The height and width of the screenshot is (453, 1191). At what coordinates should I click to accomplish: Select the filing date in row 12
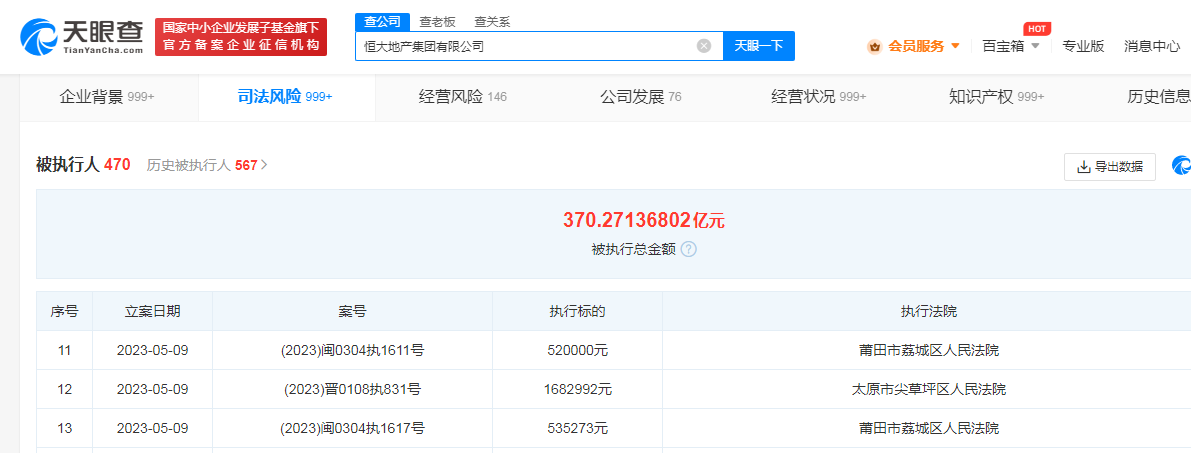point(152,389)
